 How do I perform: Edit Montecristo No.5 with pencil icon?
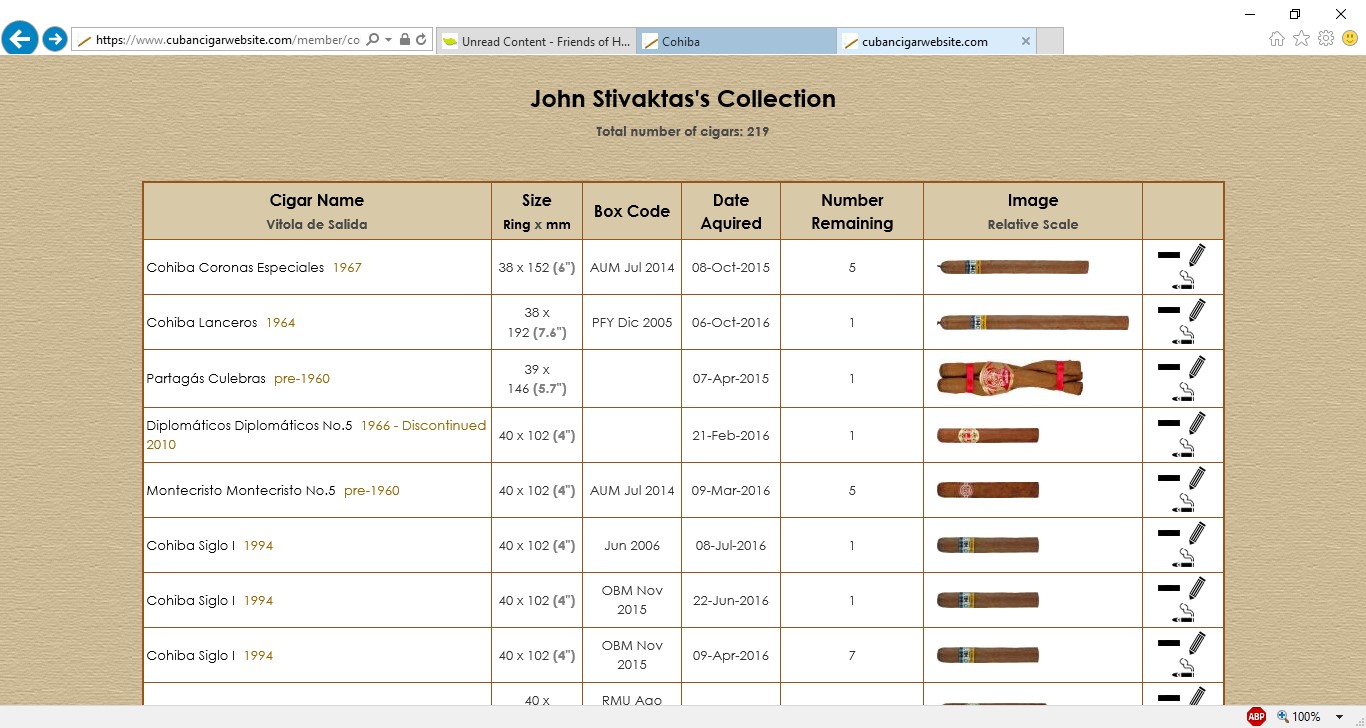click(x=1197, y=477)
